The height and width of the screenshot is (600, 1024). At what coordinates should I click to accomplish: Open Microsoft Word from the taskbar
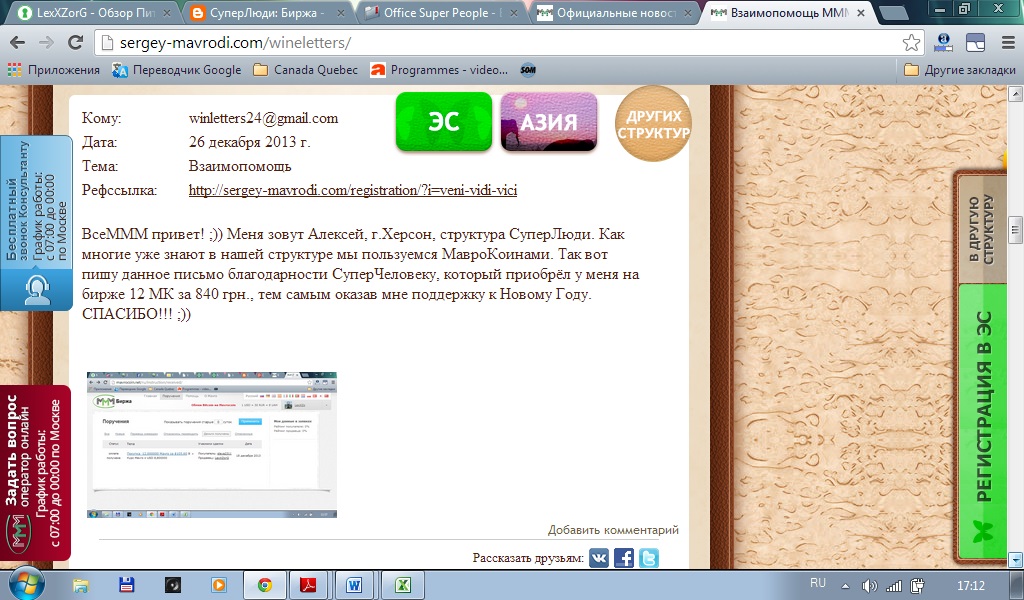pyautogui.click(x=354, y=585)
